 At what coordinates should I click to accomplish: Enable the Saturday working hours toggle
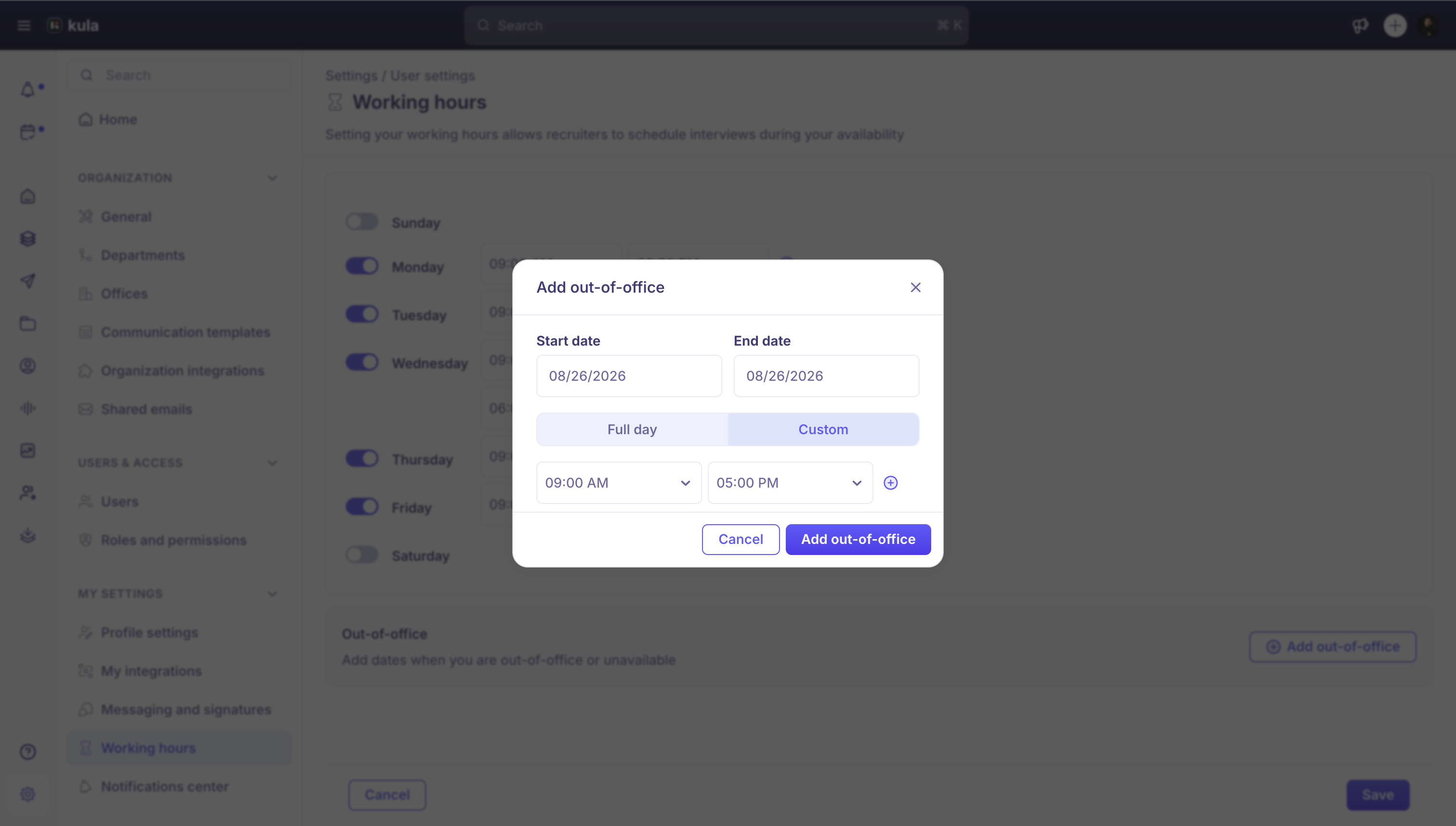(362, 554)
